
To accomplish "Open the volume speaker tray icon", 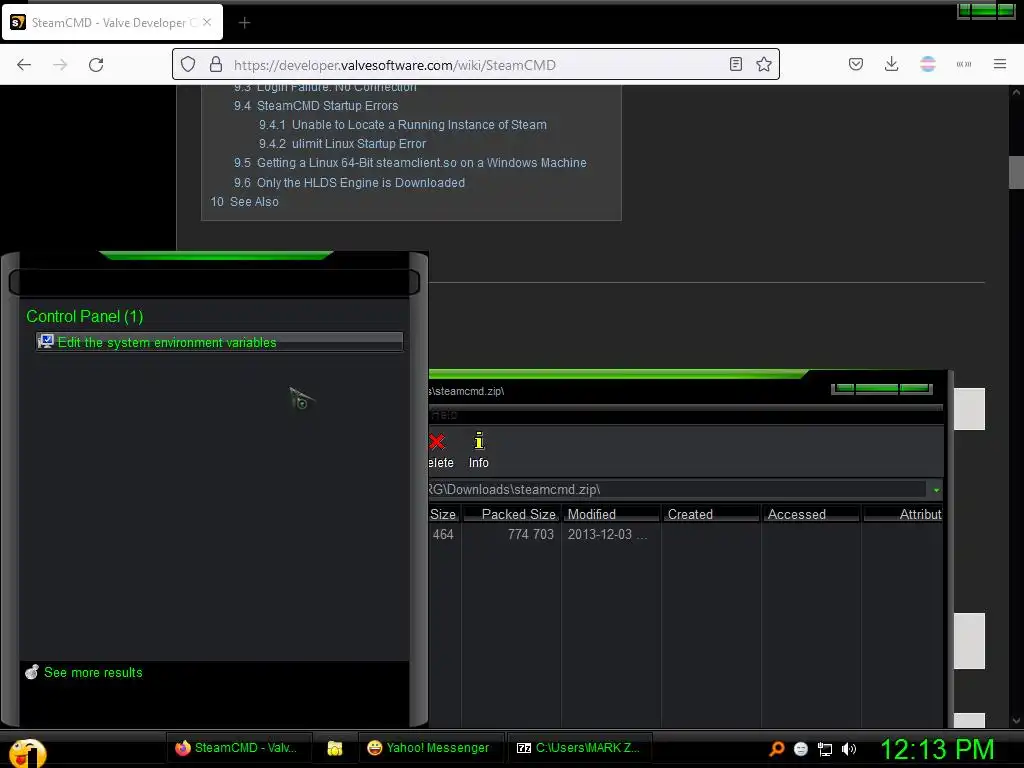I will click(848, 749).
